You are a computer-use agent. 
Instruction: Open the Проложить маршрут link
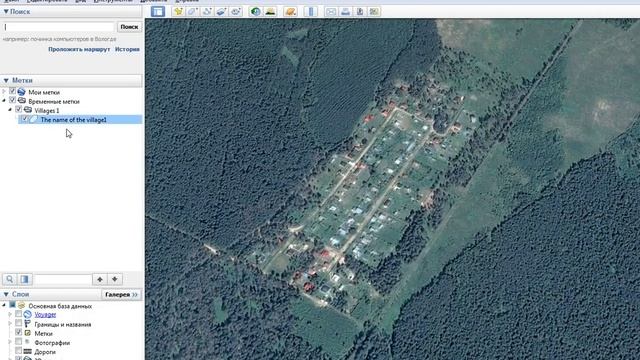(x=79, y=49)
